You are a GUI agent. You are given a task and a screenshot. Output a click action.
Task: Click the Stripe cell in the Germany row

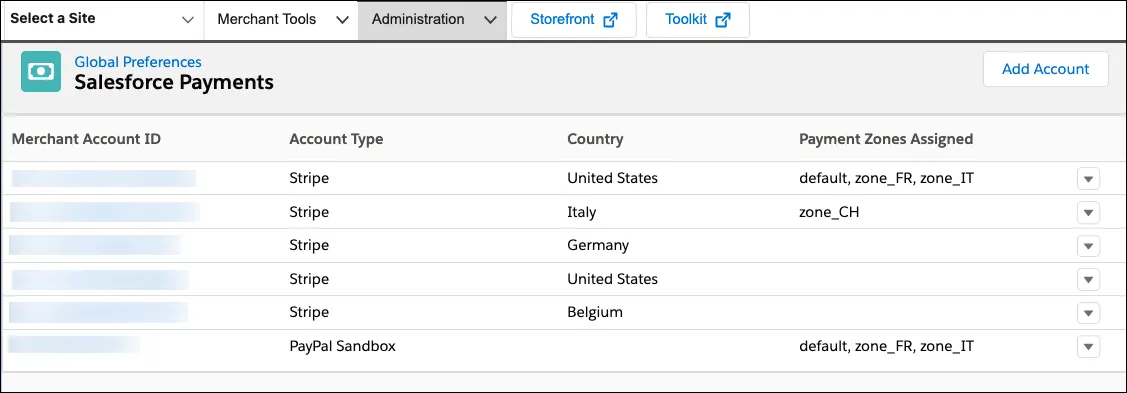click(x=309, y=245)
